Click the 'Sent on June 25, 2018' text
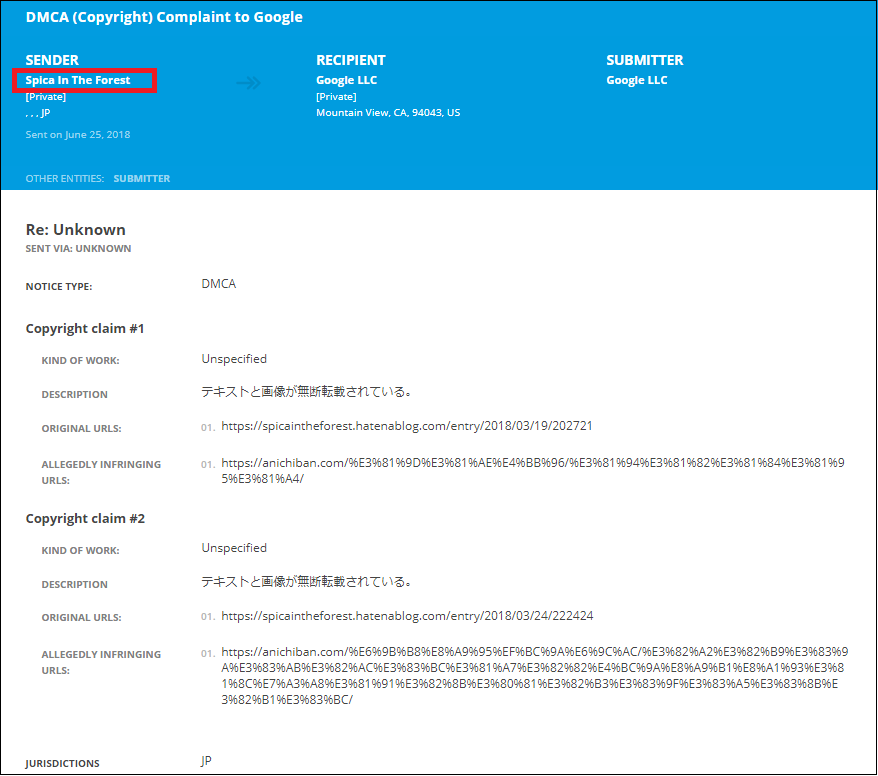The height and width of the screenshot is (776, 878). coord(78,134)
